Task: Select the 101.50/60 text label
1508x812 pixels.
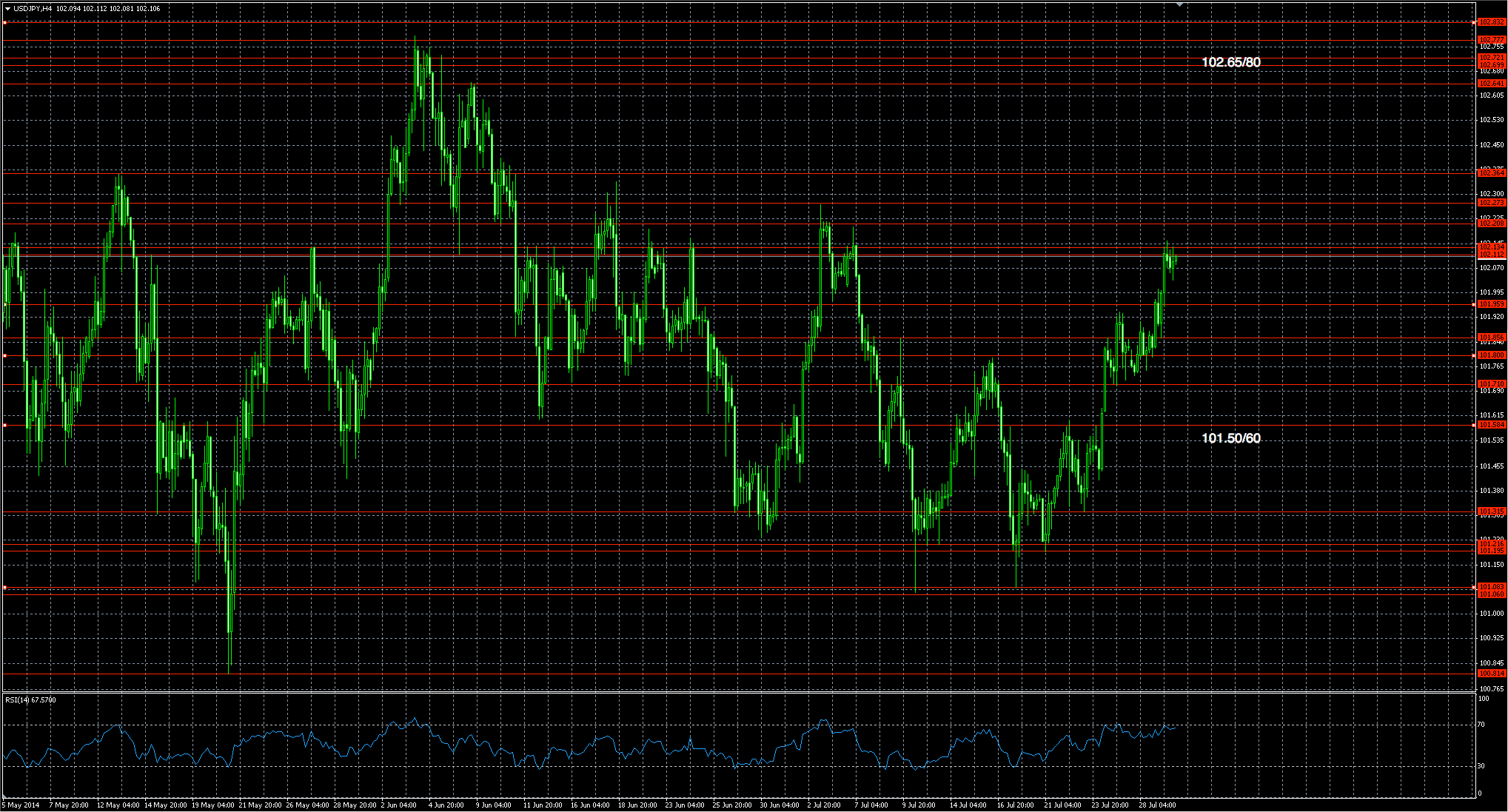Action: [x=1230, y=438]
